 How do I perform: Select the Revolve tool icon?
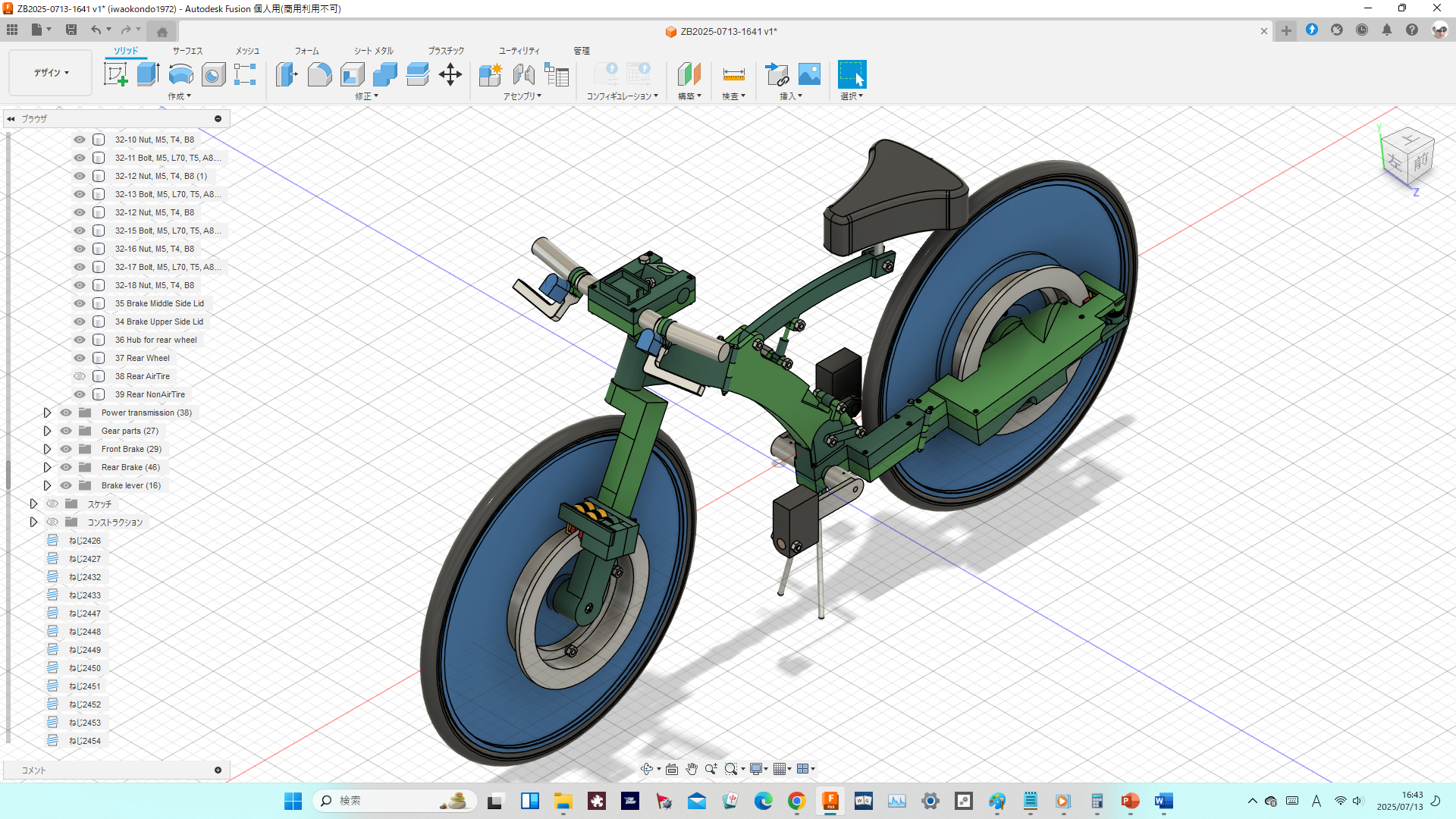tap(180, 74)
